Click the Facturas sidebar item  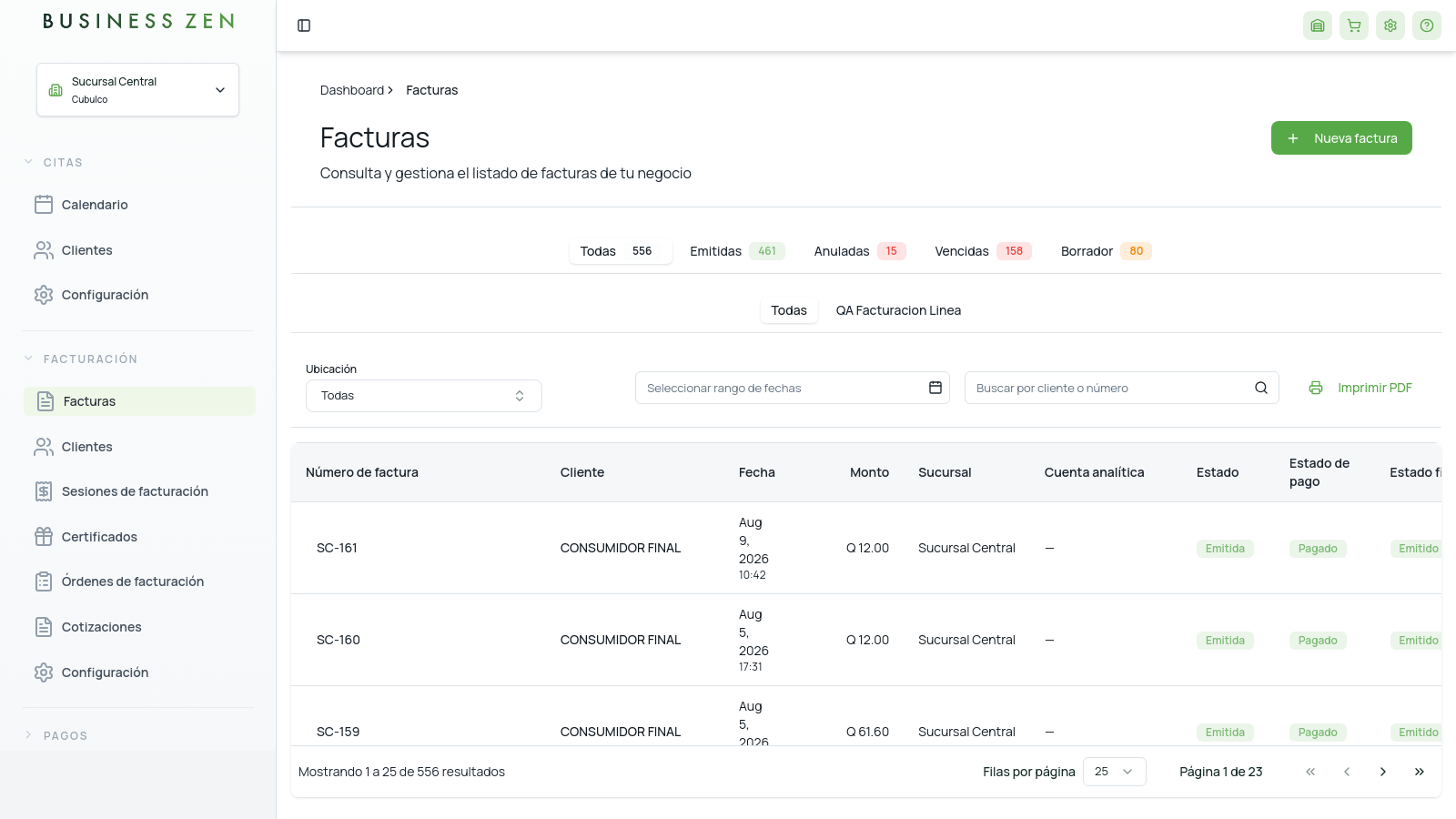[x=139, y=401]
